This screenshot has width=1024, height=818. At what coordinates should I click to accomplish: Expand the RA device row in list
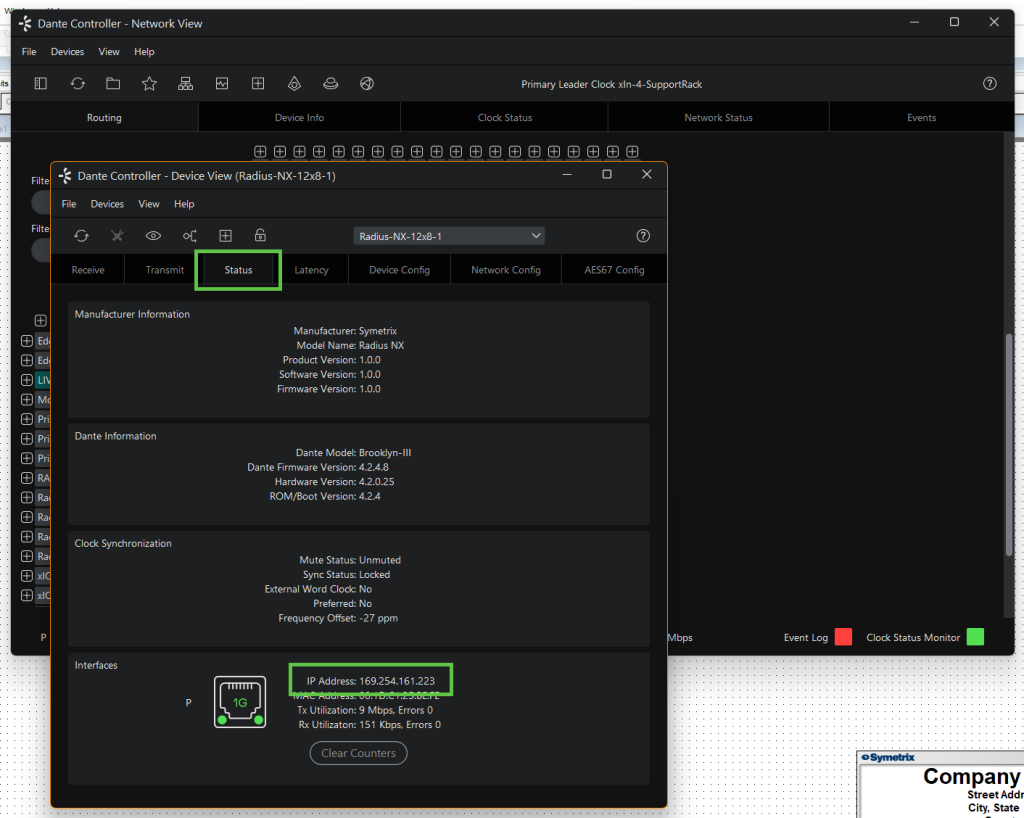coord(27,478)
